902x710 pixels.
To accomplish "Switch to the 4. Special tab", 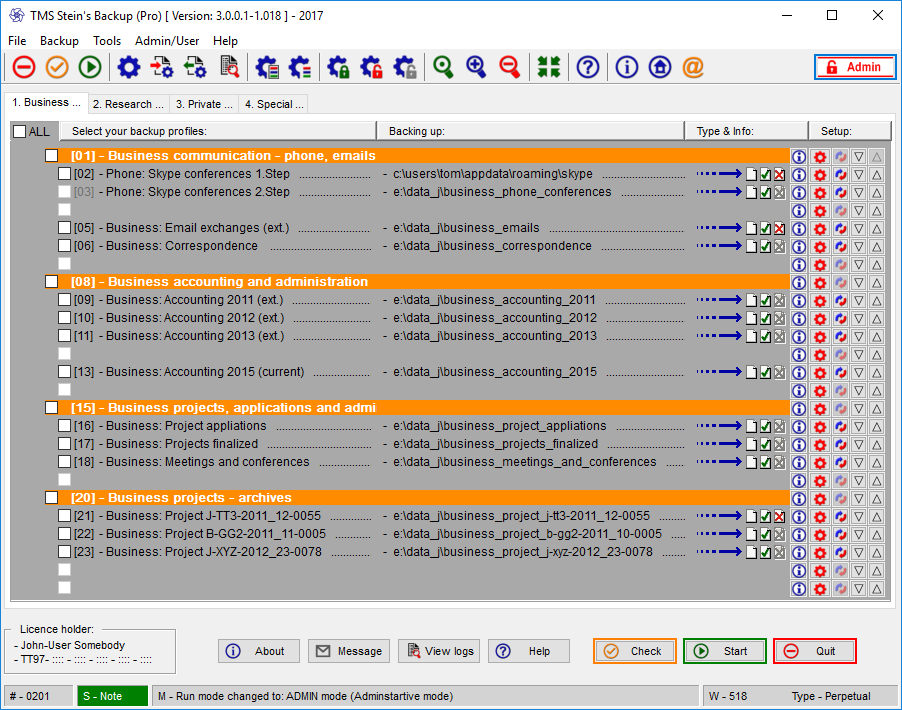I will 274,104.
